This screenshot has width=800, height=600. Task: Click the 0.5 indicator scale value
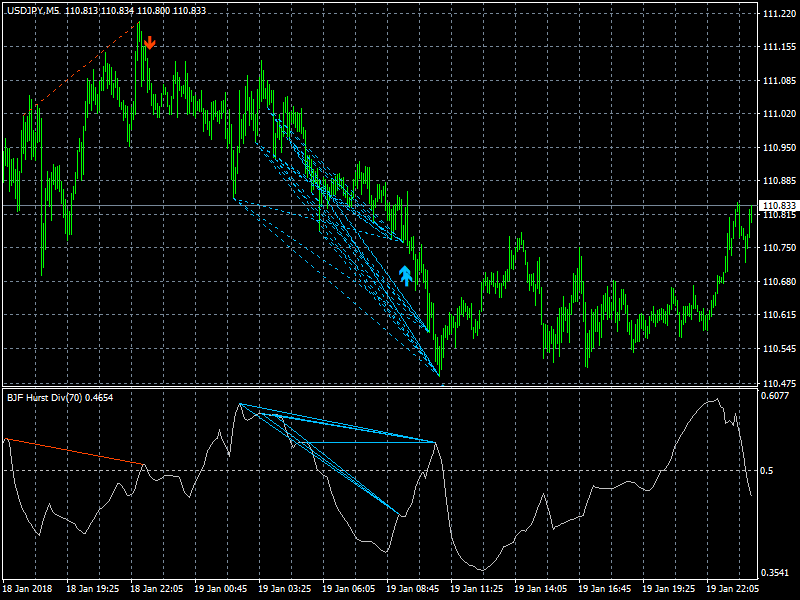[767, 470]
